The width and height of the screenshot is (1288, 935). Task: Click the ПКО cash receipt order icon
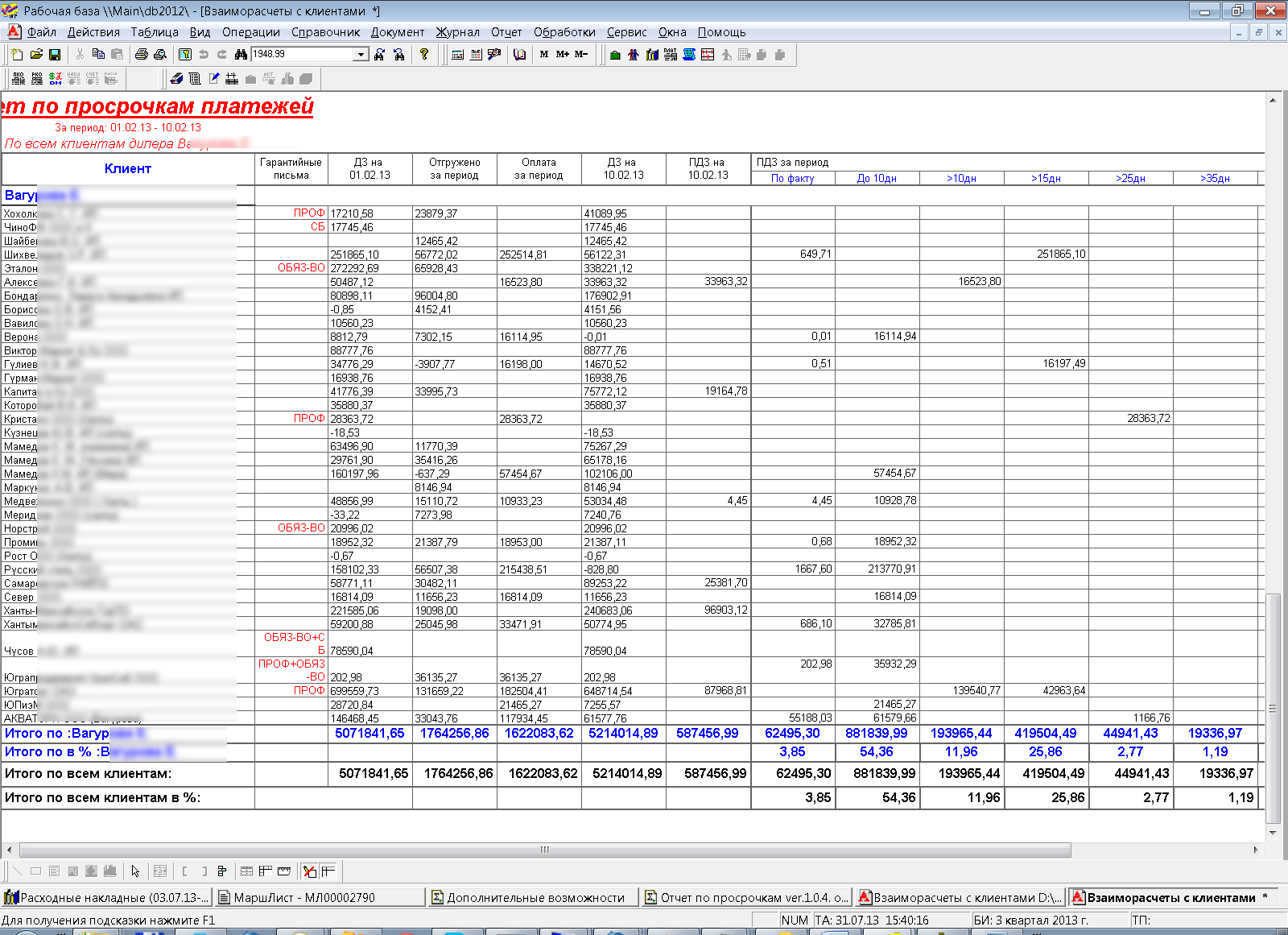(x=19, y=79)
